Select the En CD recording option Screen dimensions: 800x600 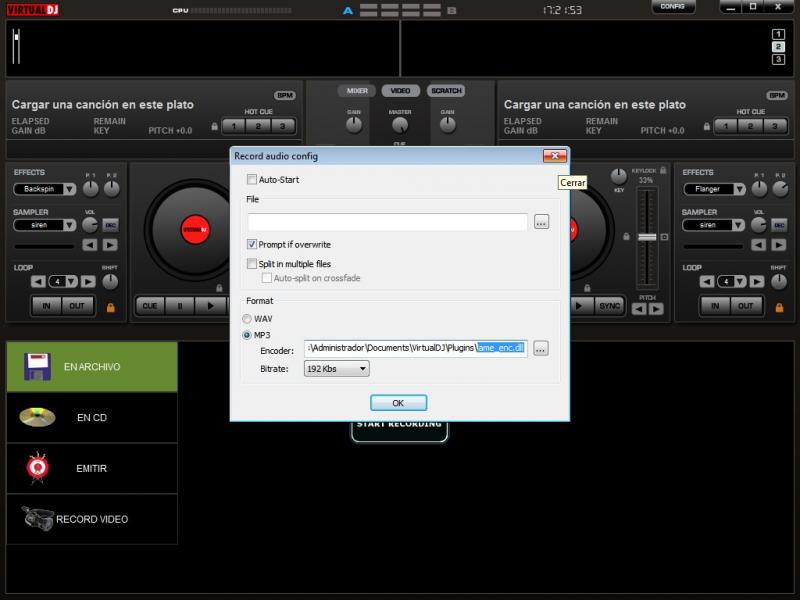92,417
